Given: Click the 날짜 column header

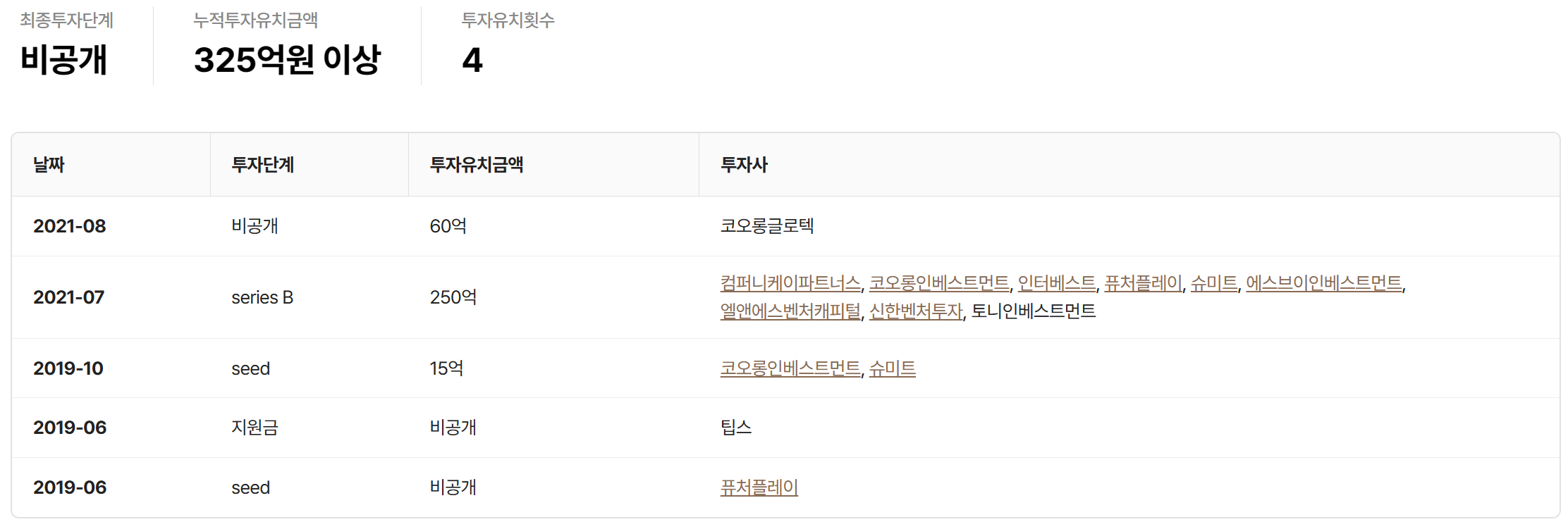Looking at the screenshot, I should (x=49, y=165).
